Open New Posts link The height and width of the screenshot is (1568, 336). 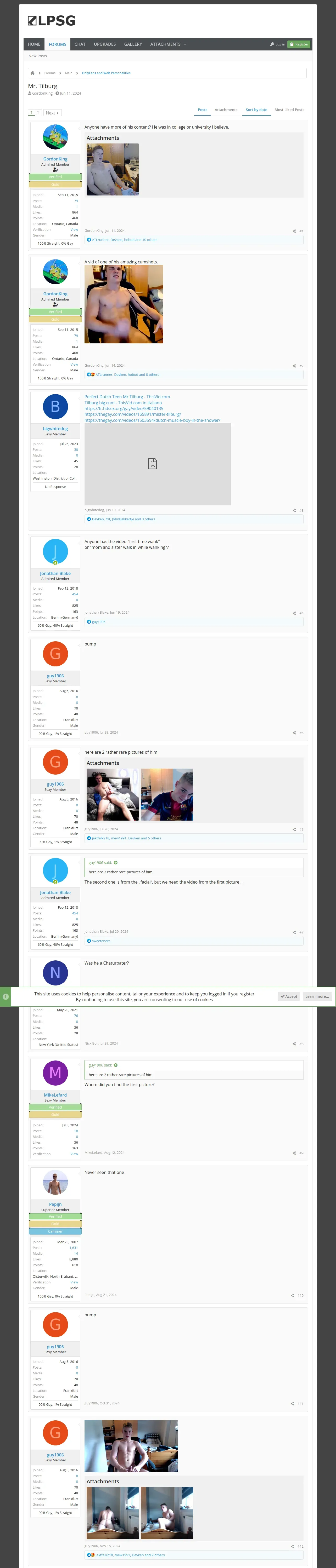[38, 56]
